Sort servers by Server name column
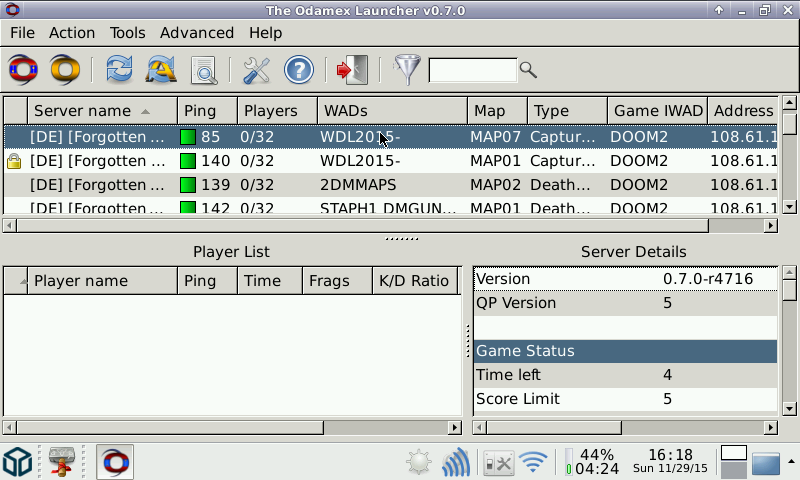The height and width of the screenshot is (480, 800). tap(103, 111)
